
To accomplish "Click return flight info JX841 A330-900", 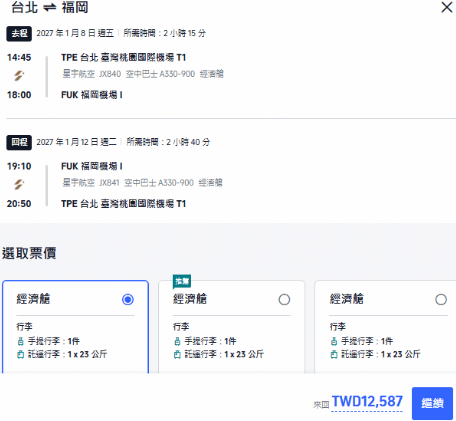I will (142, 183).
